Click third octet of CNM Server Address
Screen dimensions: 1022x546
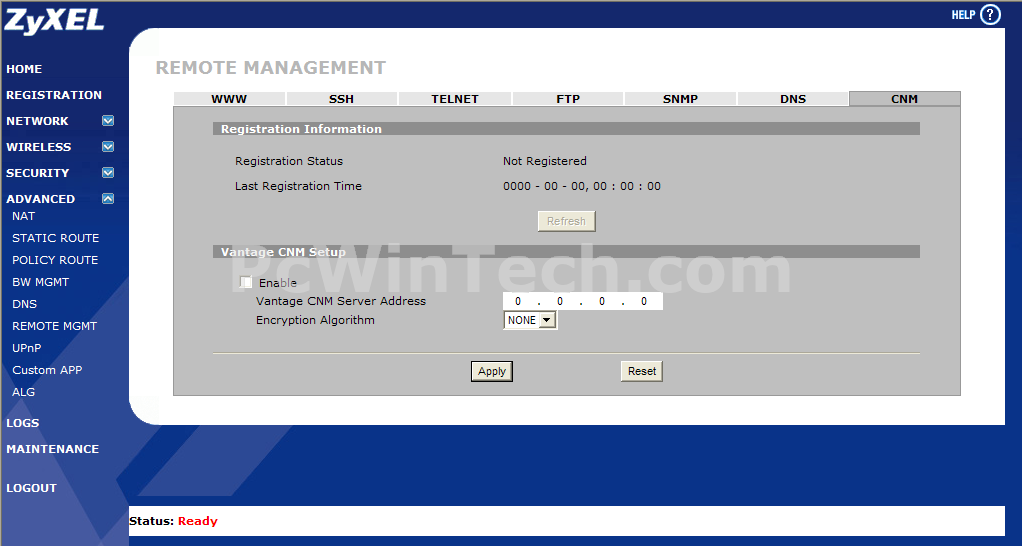(x=602, y=301)
